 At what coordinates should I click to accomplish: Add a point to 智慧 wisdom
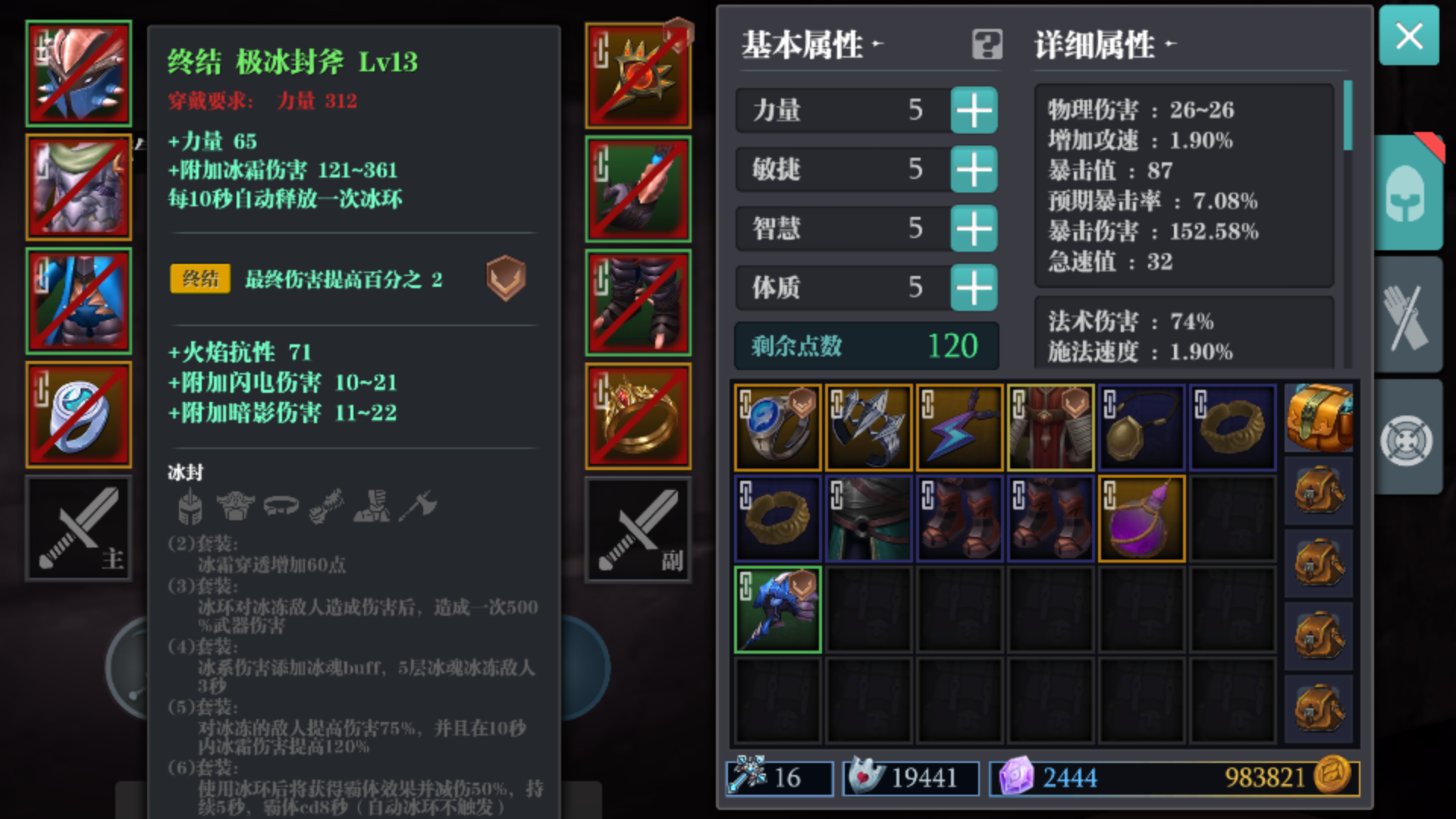click(x=974, y=228)
